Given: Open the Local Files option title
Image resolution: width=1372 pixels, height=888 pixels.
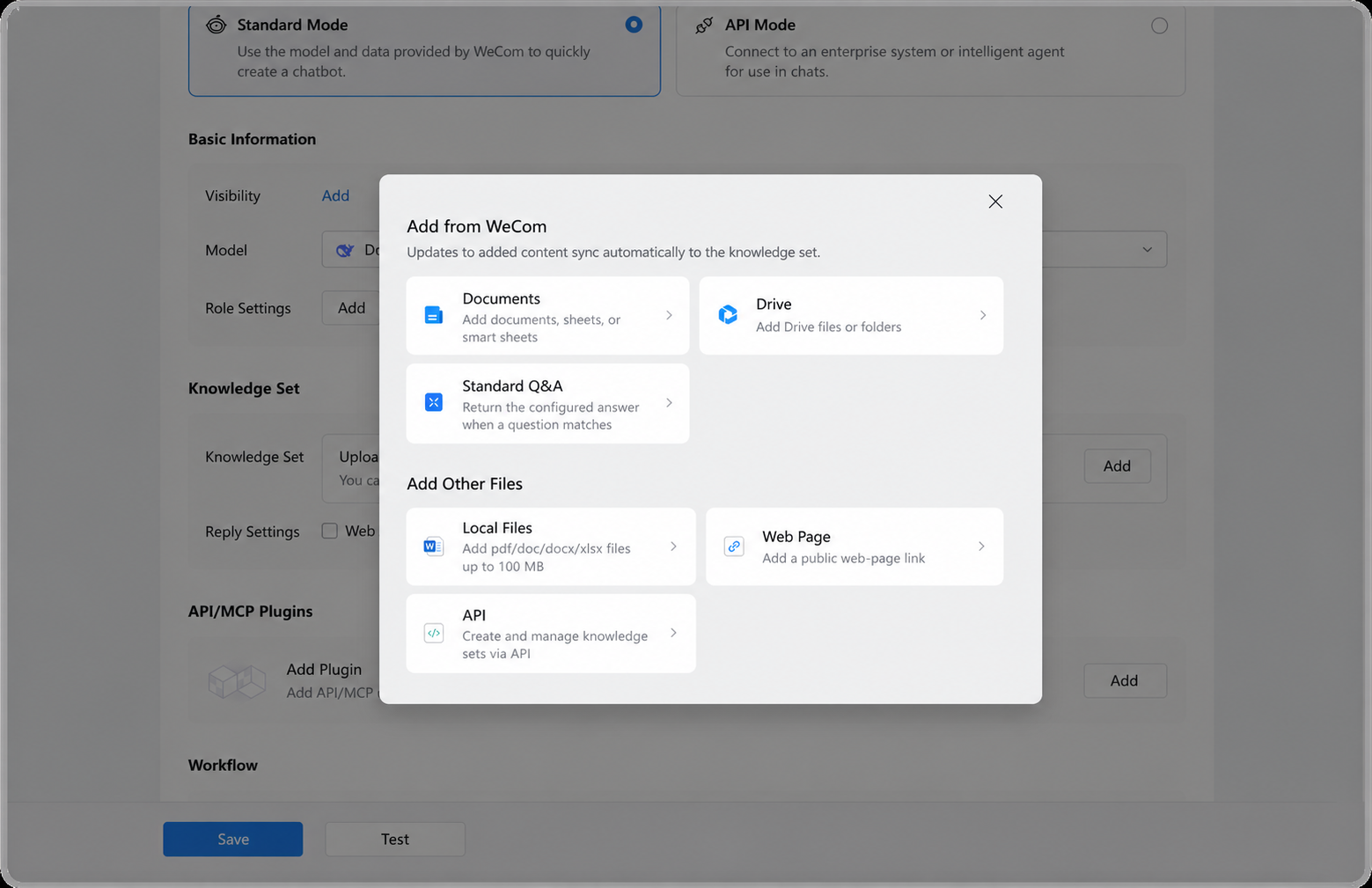Looking at the screenshot, I should click(x=497, y=527).
